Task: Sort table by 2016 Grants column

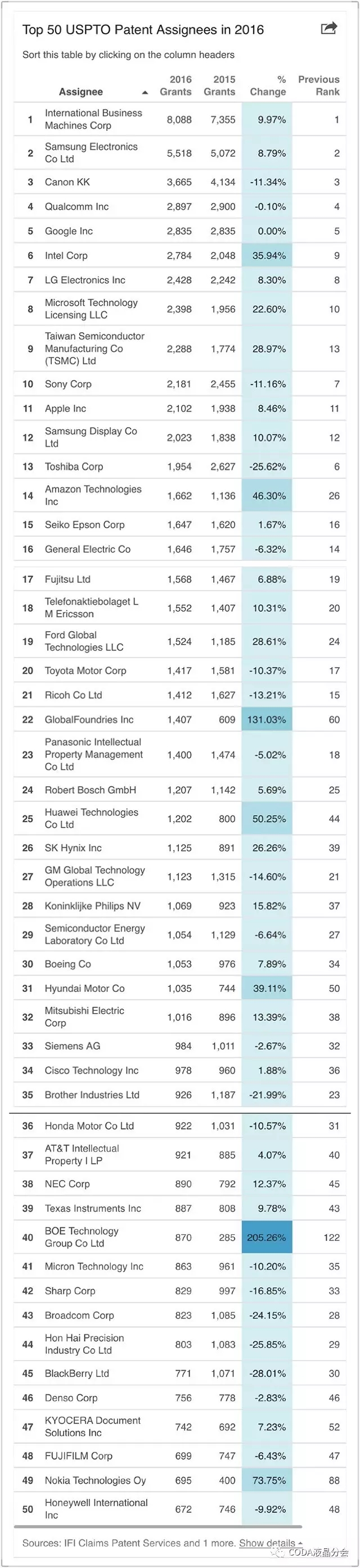Action: pyautogui.click(x=175, y=86)
